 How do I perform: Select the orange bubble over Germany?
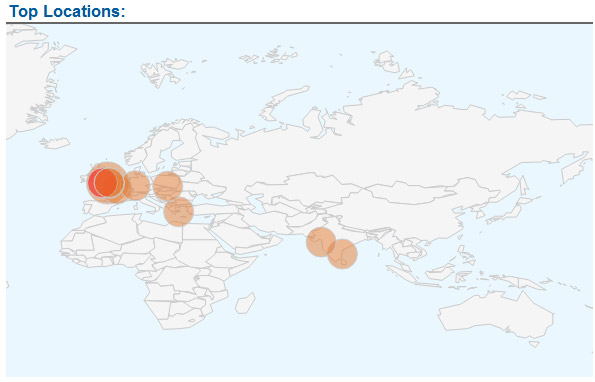point(135,185)
